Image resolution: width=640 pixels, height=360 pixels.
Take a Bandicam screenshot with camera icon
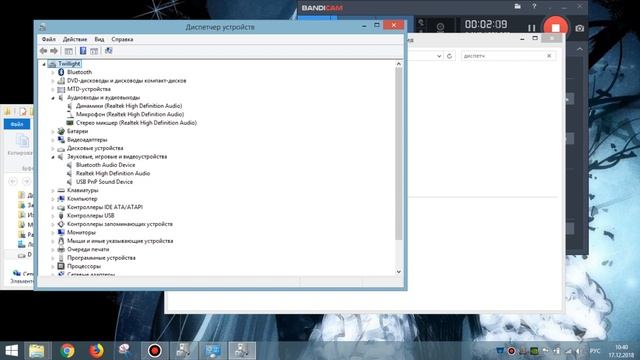pos(580,28)
